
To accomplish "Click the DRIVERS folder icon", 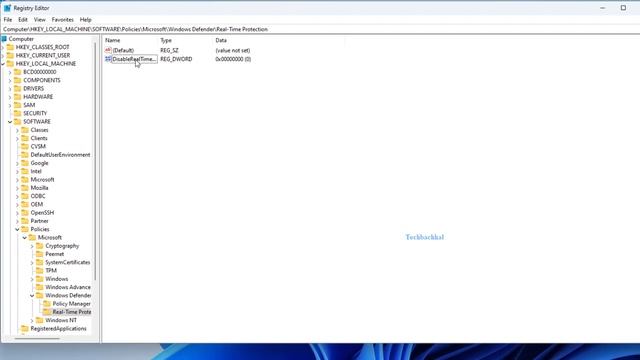I will click(x=18, y=89).
